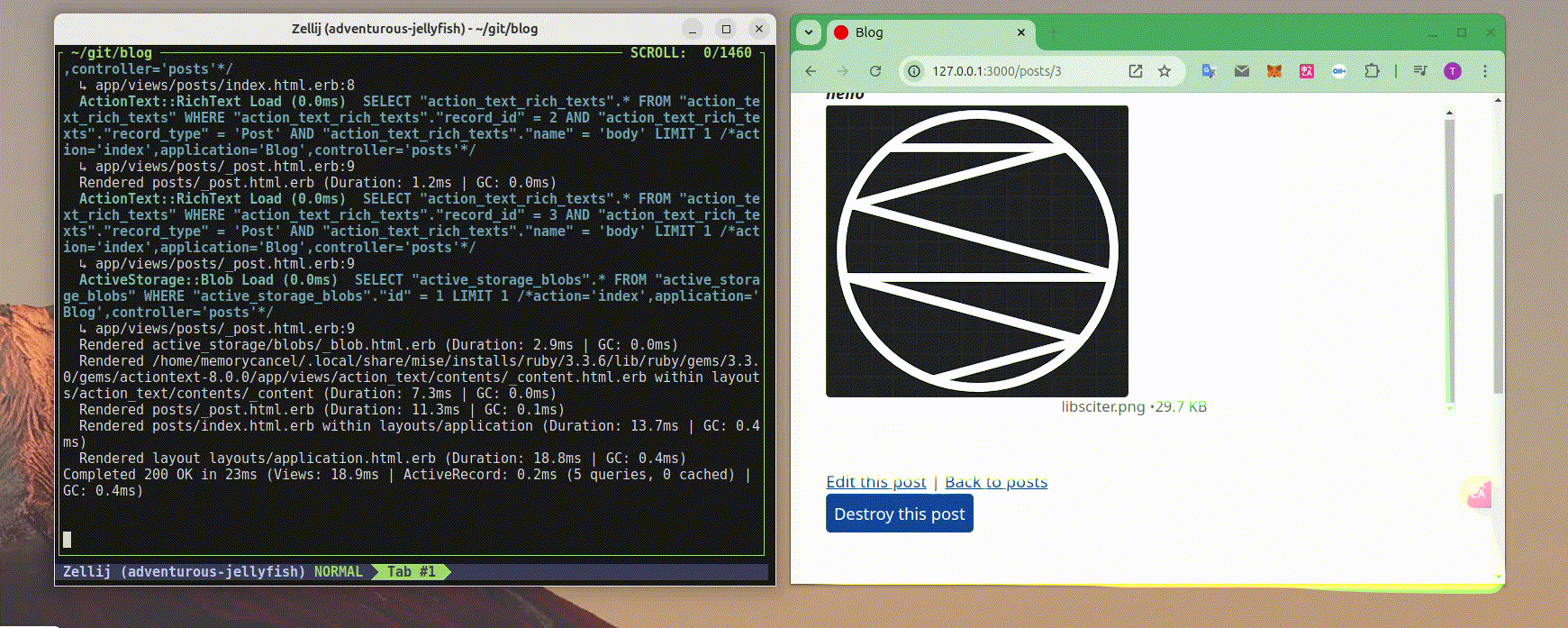The width and height of the screenshot is (1568, 628).
Task: View site information for 127.0.0.1
Action: (914, 71)
